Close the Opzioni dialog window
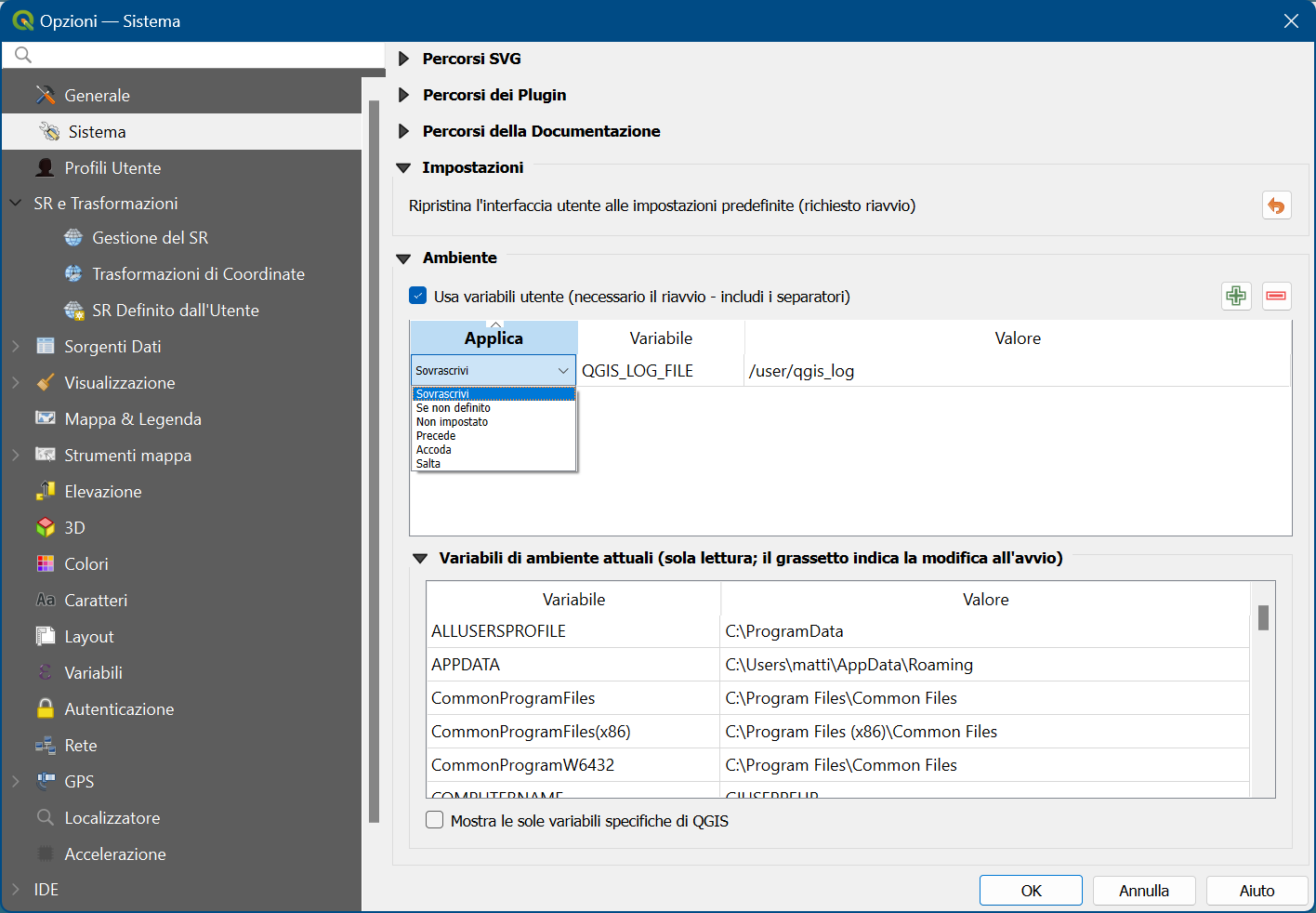This screenshot has height=913, width=1316. (x=1291, y=20)
